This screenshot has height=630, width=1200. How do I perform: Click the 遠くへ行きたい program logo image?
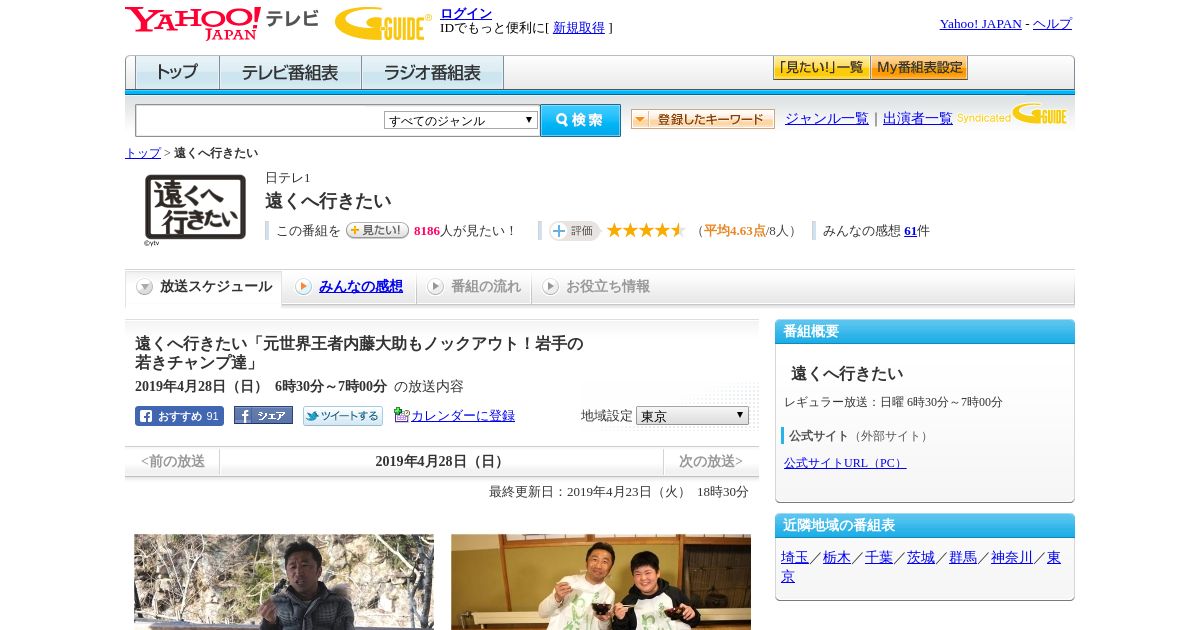[x=195, y=208]
